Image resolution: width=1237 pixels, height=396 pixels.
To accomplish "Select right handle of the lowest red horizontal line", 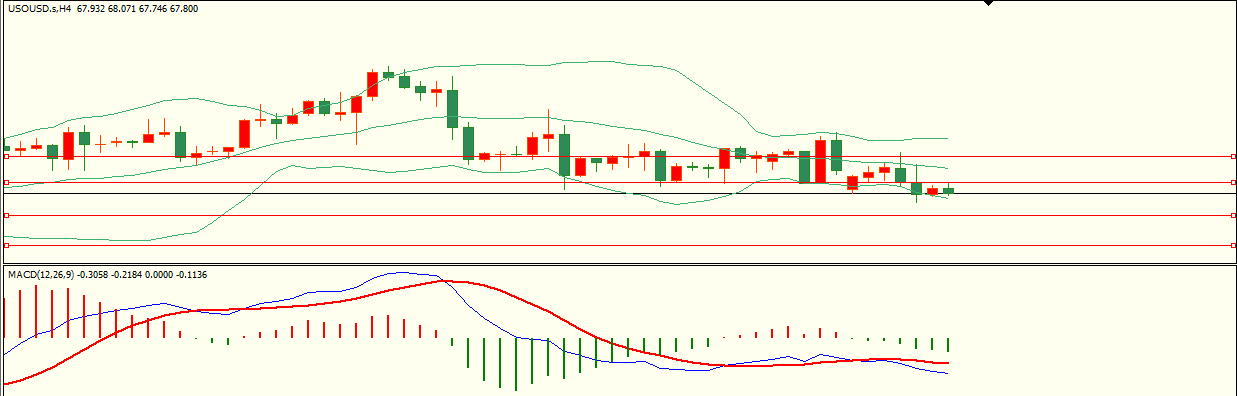I will pyautogui.click(x=1233, y=245).
